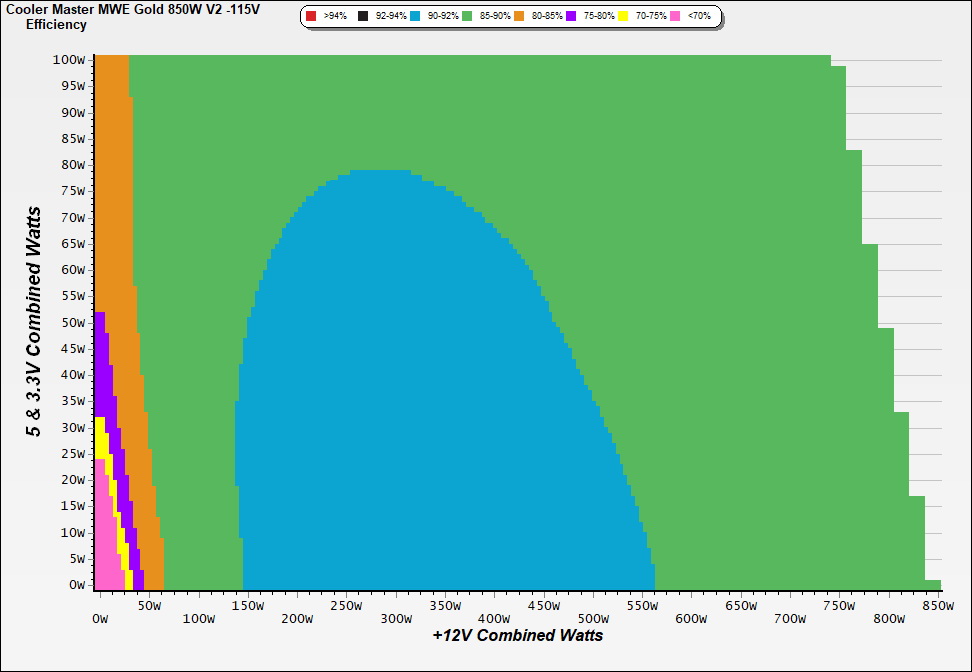Select the blue 90-92% legend swatch
The height and width of the screenshot is (672, 972).
415,17
